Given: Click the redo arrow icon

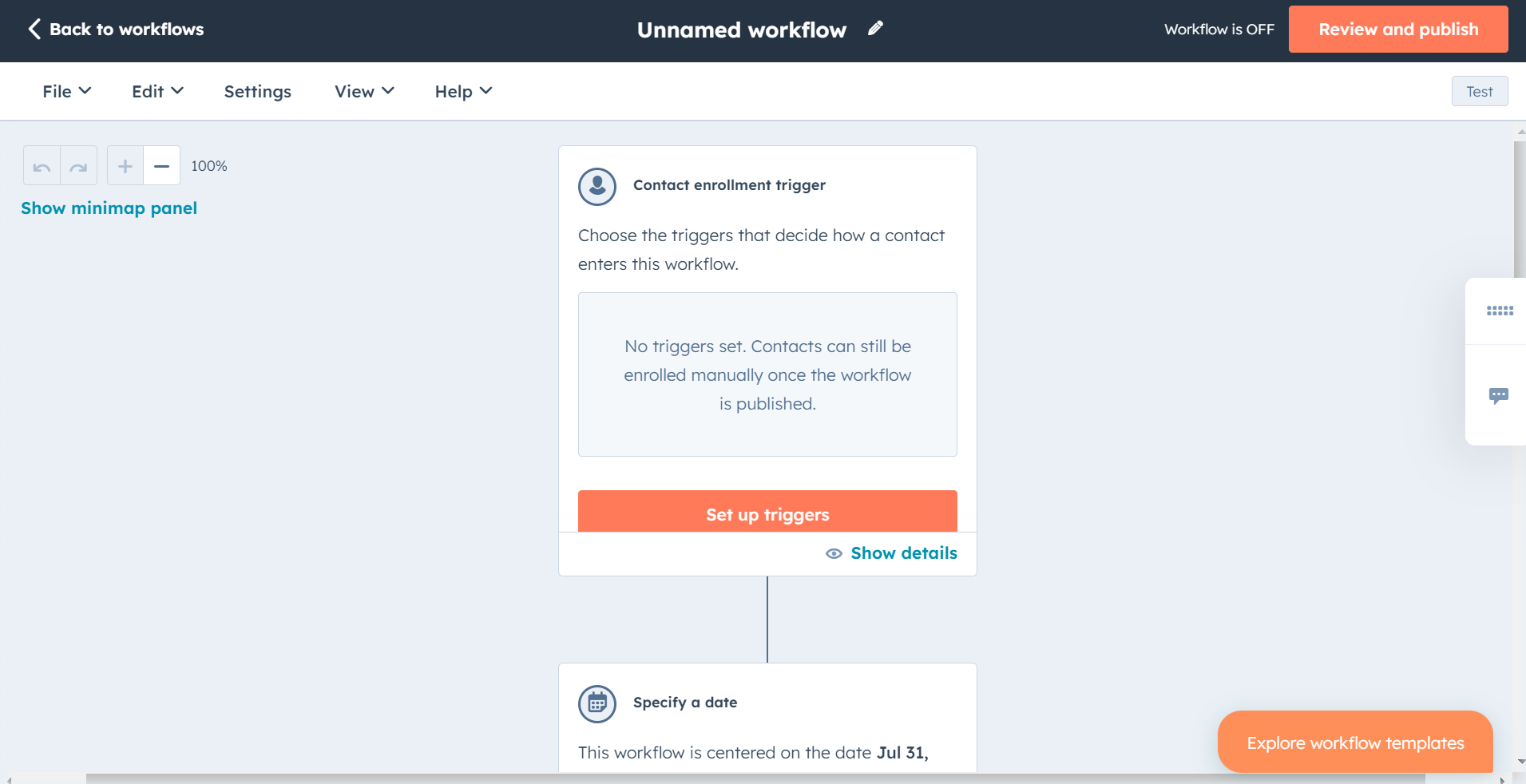Looking at the screenshot, I should click(78, 166).
